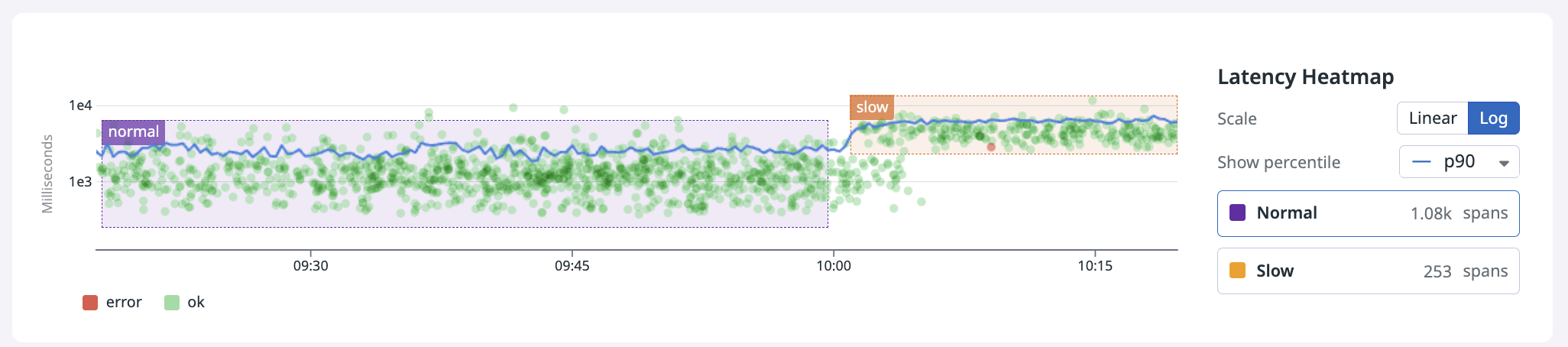Screen dimensions: 1568x347
Task: Click the orange Slow color swatch
Action: tap(1237, 271)
